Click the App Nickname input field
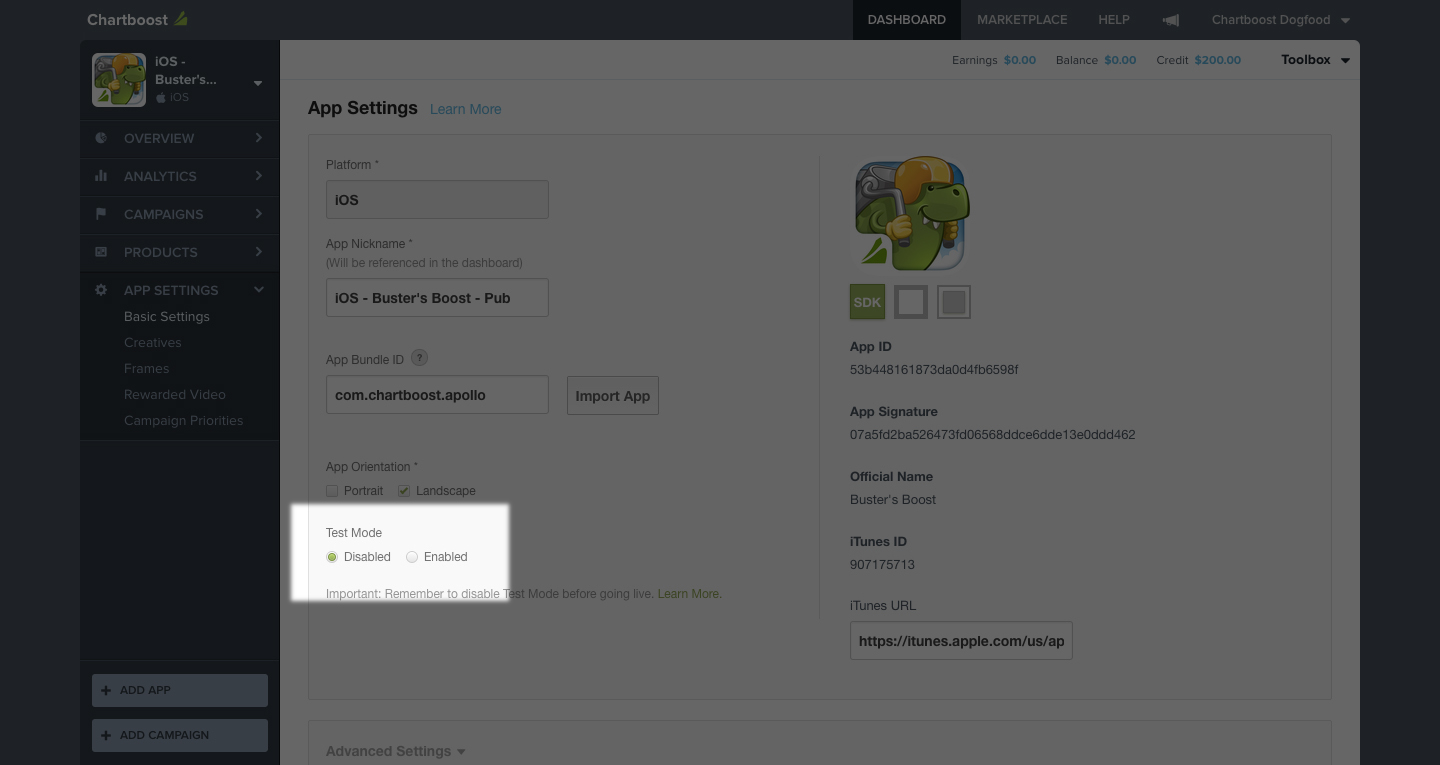The image size is (1440, 765). [437, 297]
